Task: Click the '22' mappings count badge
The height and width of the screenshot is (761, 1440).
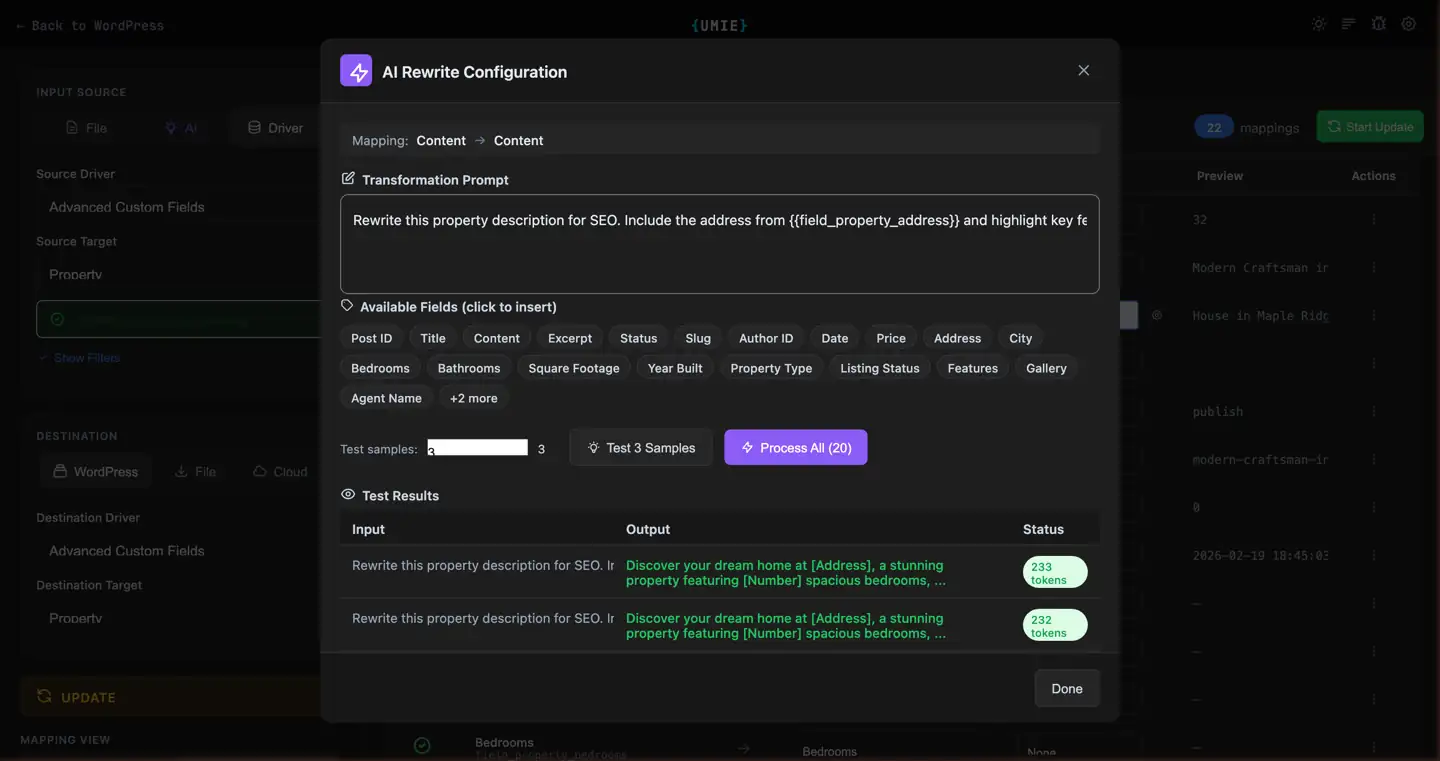Action: [1213, 127]
